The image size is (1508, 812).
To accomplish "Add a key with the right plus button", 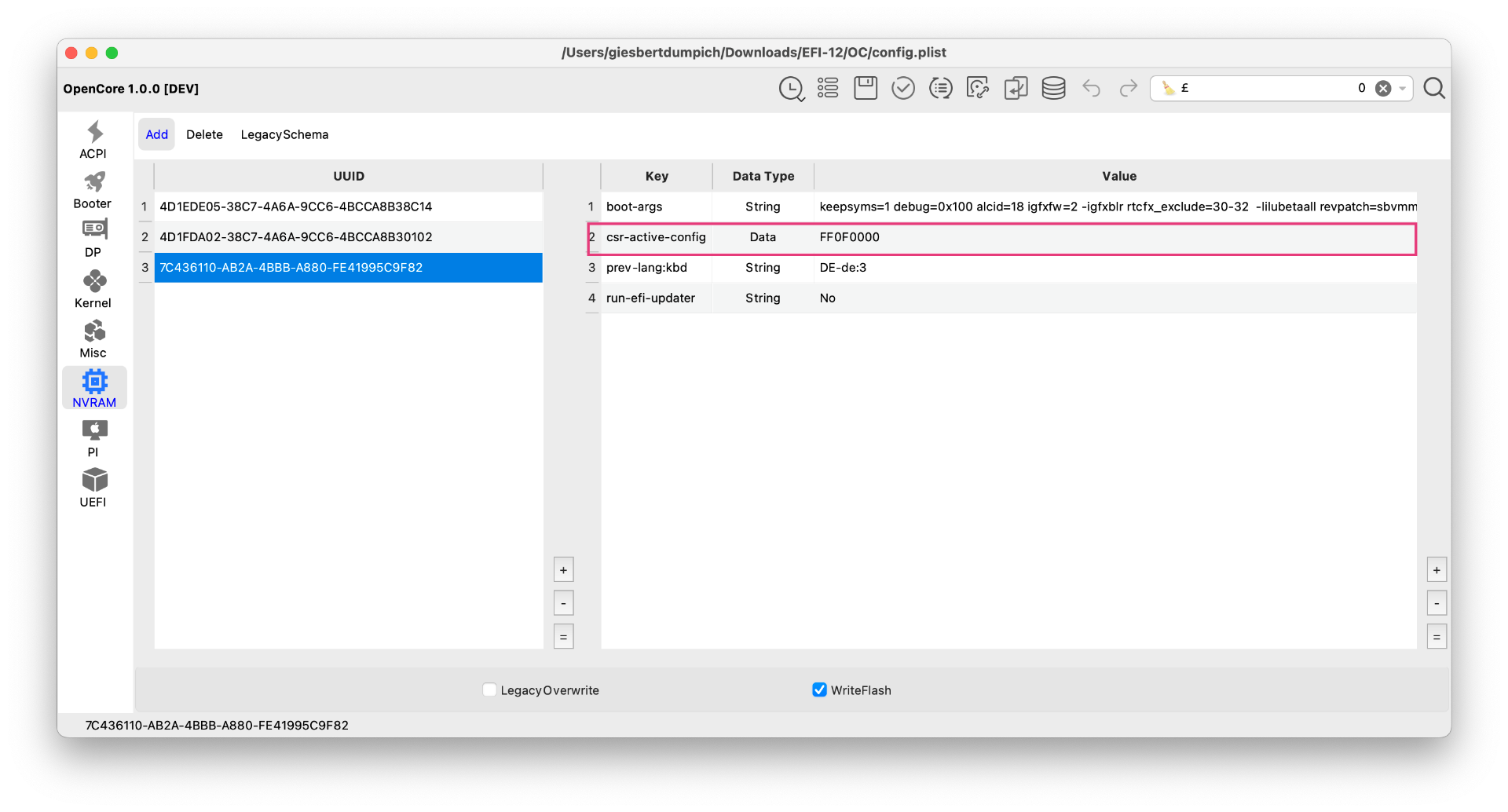I will (x=1437, y=570).
